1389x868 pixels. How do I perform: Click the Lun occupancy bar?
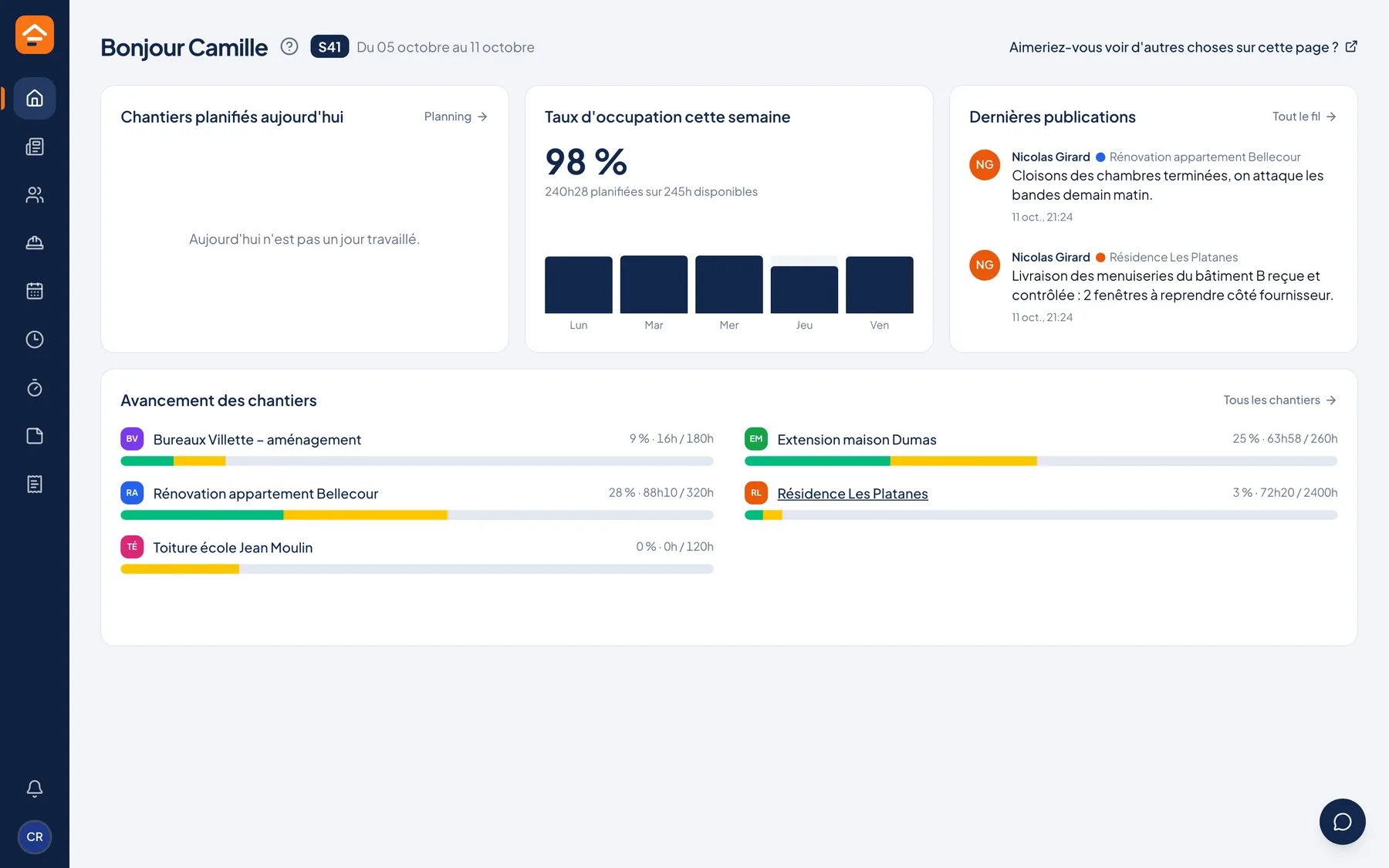pos(579,285)
